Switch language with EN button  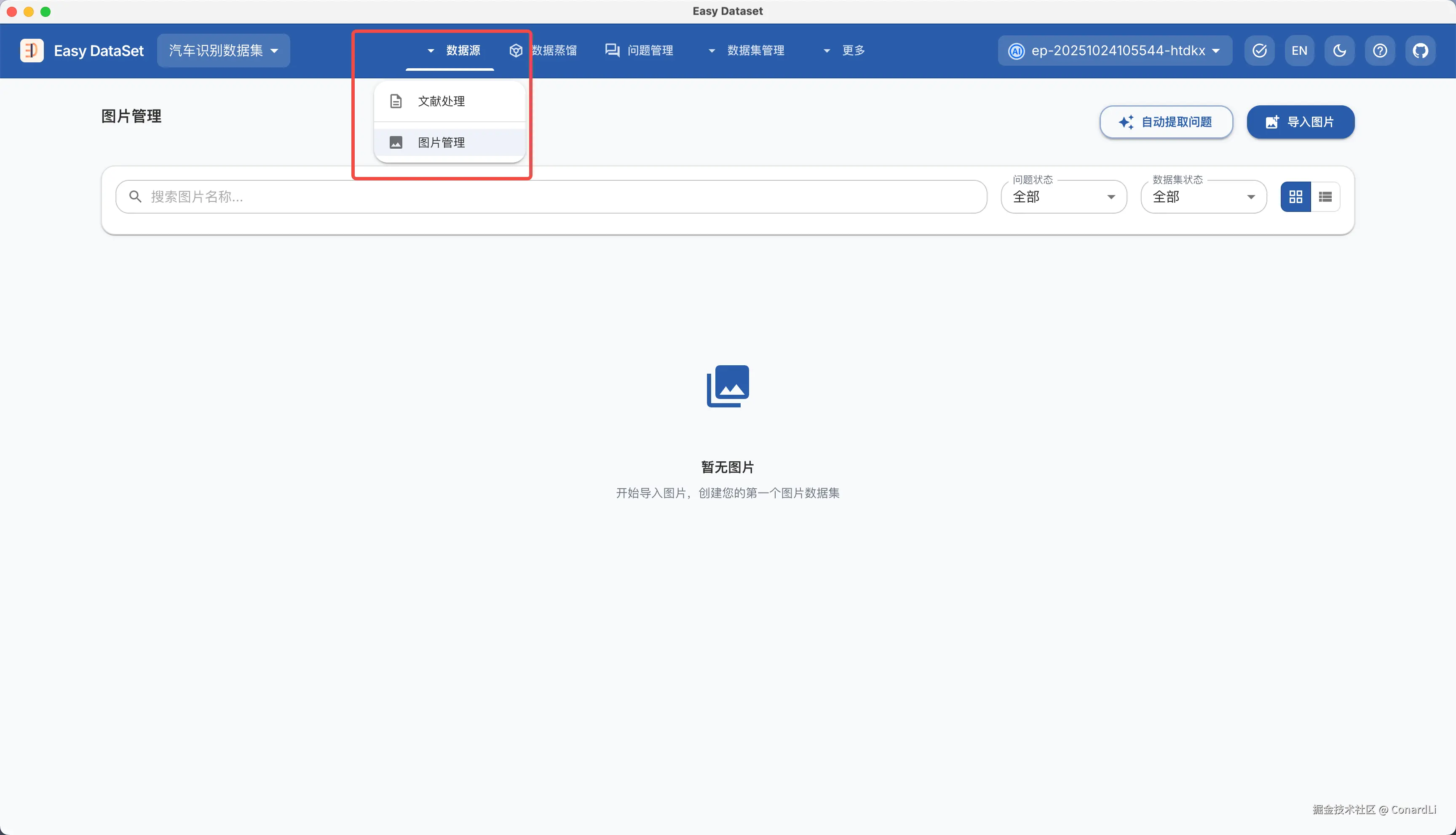[x=1299, y=51]
